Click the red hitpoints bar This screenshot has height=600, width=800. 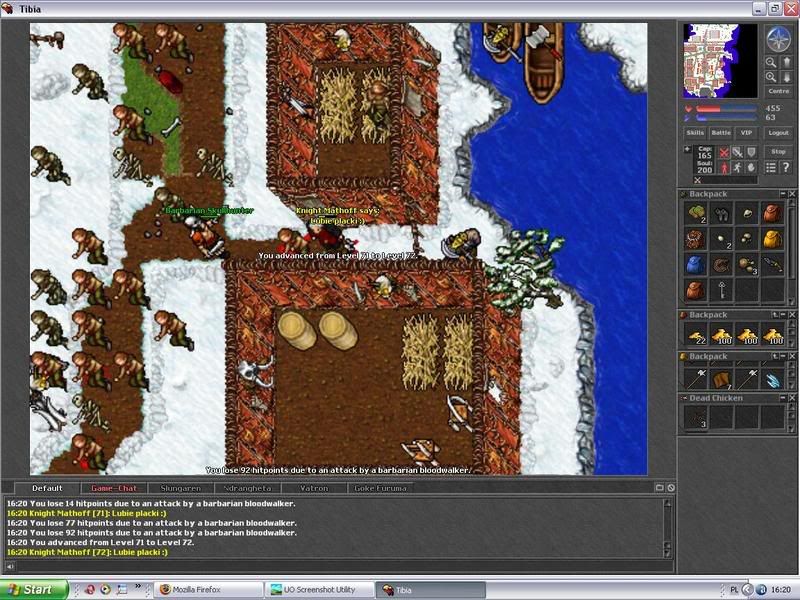(726, 109)
